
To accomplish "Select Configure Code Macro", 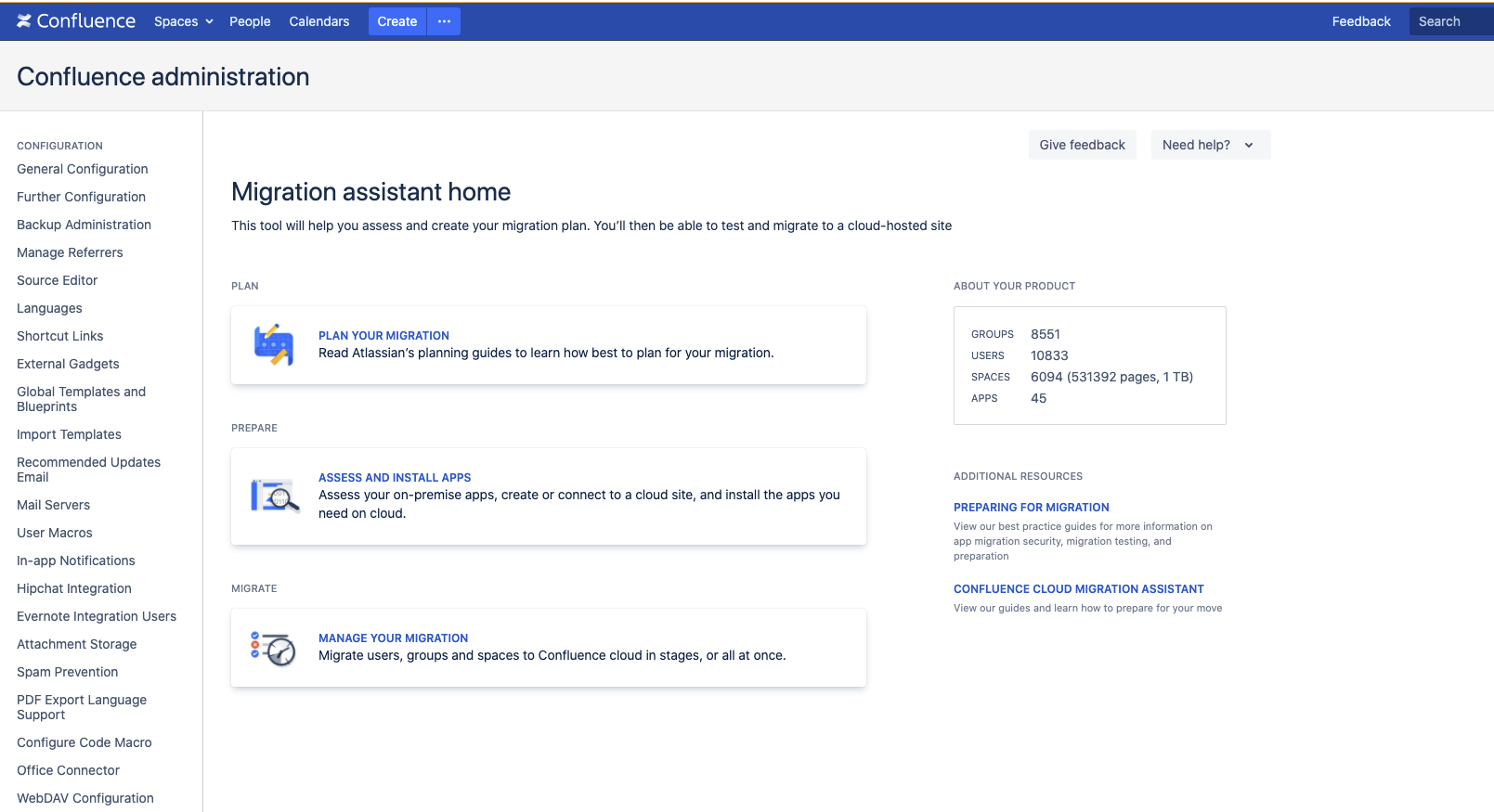I will click(x=84, y=742).
